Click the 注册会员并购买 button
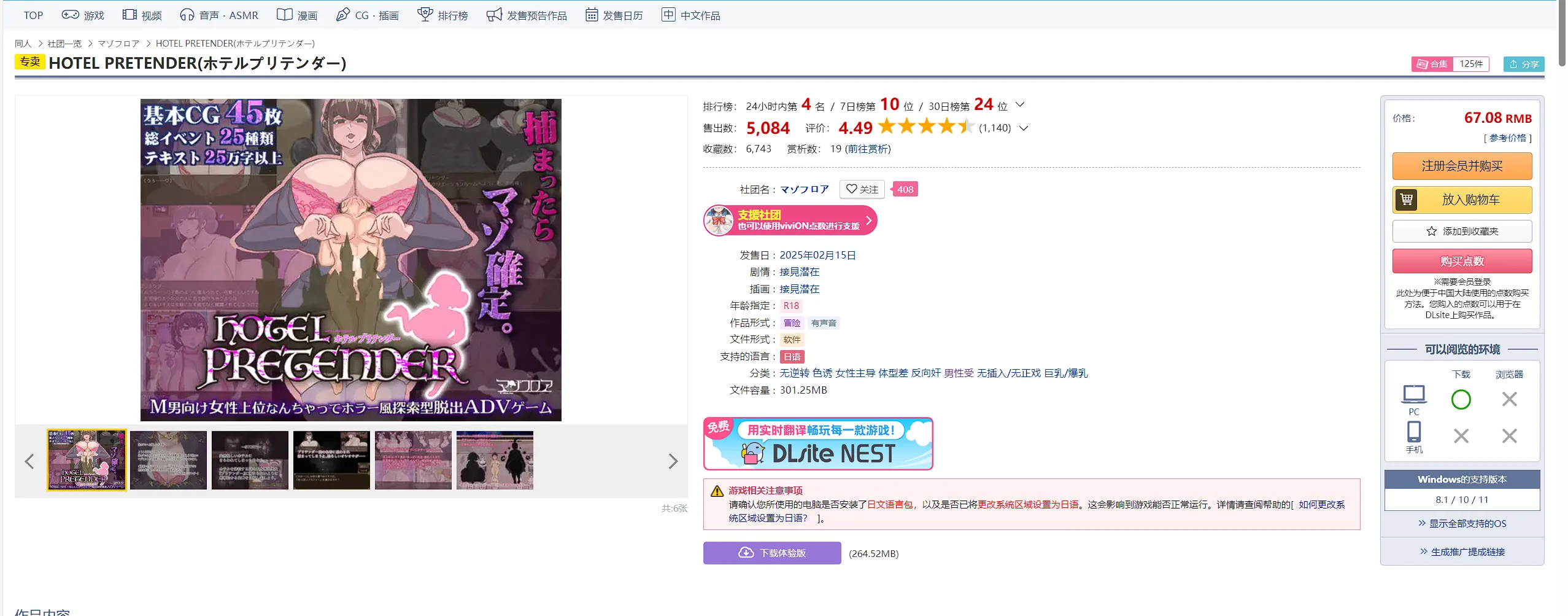Screen dimensions: 1568x616 point(1462,166)
